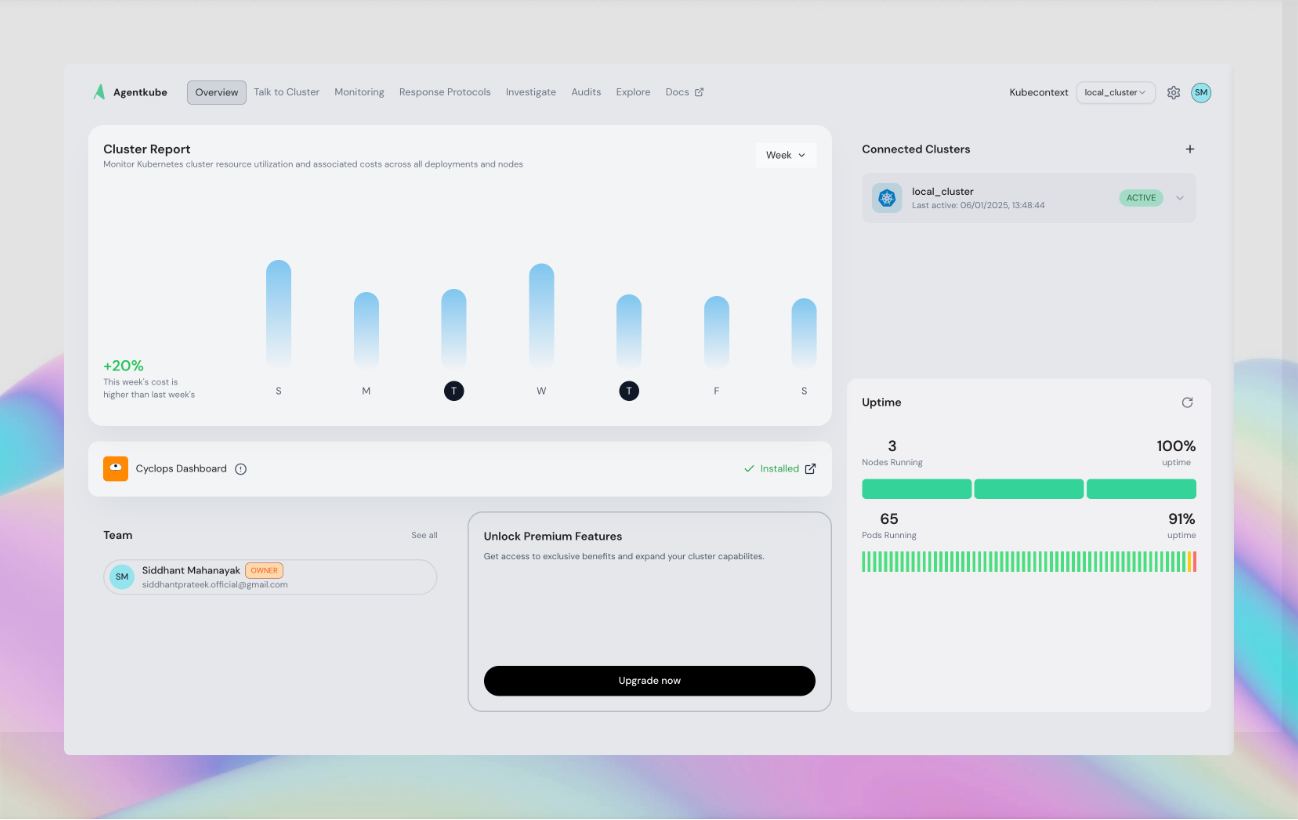Click the red pod uptime segment
The width and height of the screenshot is (1298, 820).
click(1194, 562)
